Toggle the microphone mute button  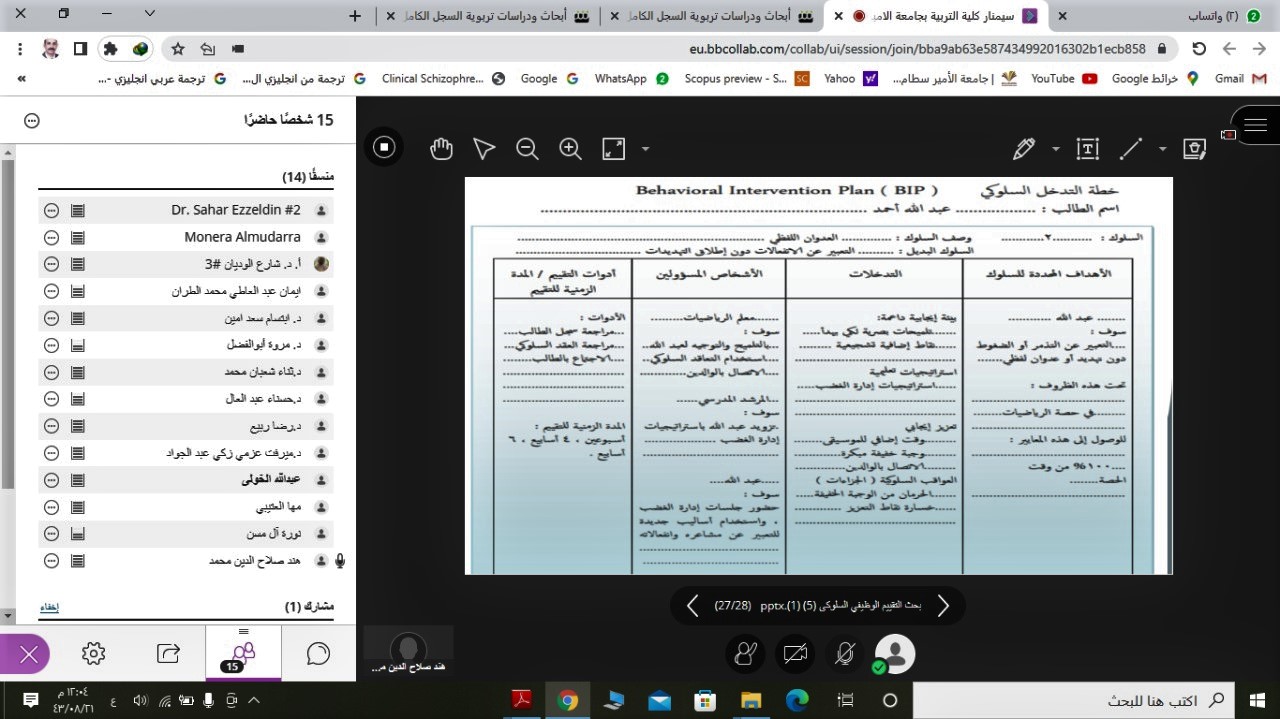click(x=845, y=654)
